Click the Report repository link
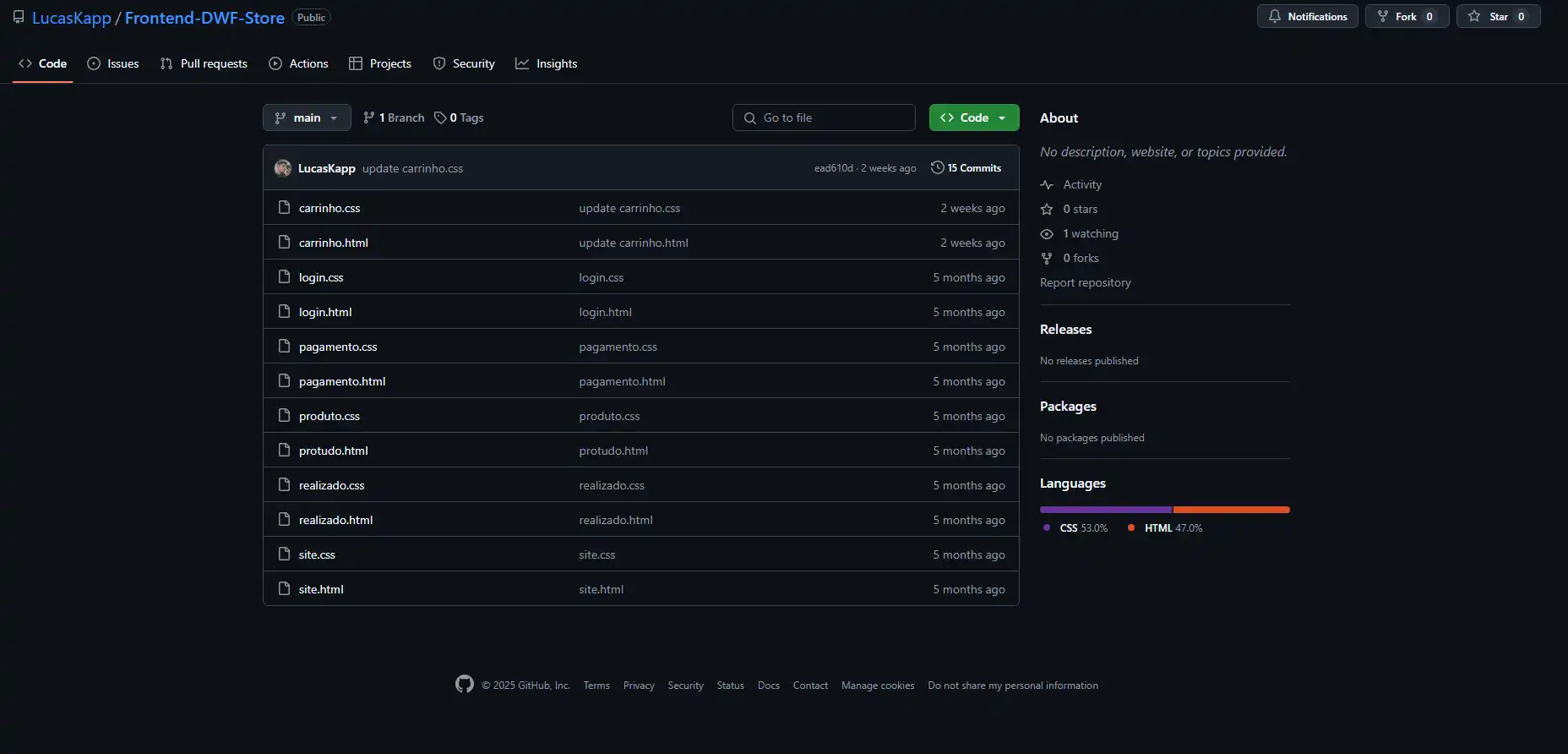 click(1085, 282)
